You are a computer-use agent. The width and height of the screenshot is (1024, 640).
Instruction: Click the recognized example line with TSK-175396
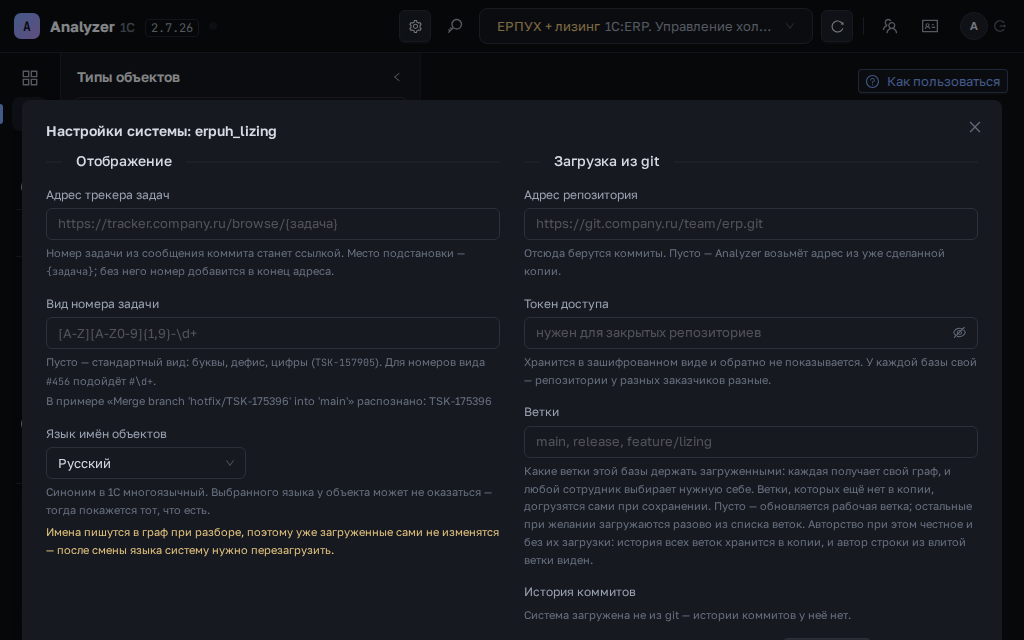268,401
